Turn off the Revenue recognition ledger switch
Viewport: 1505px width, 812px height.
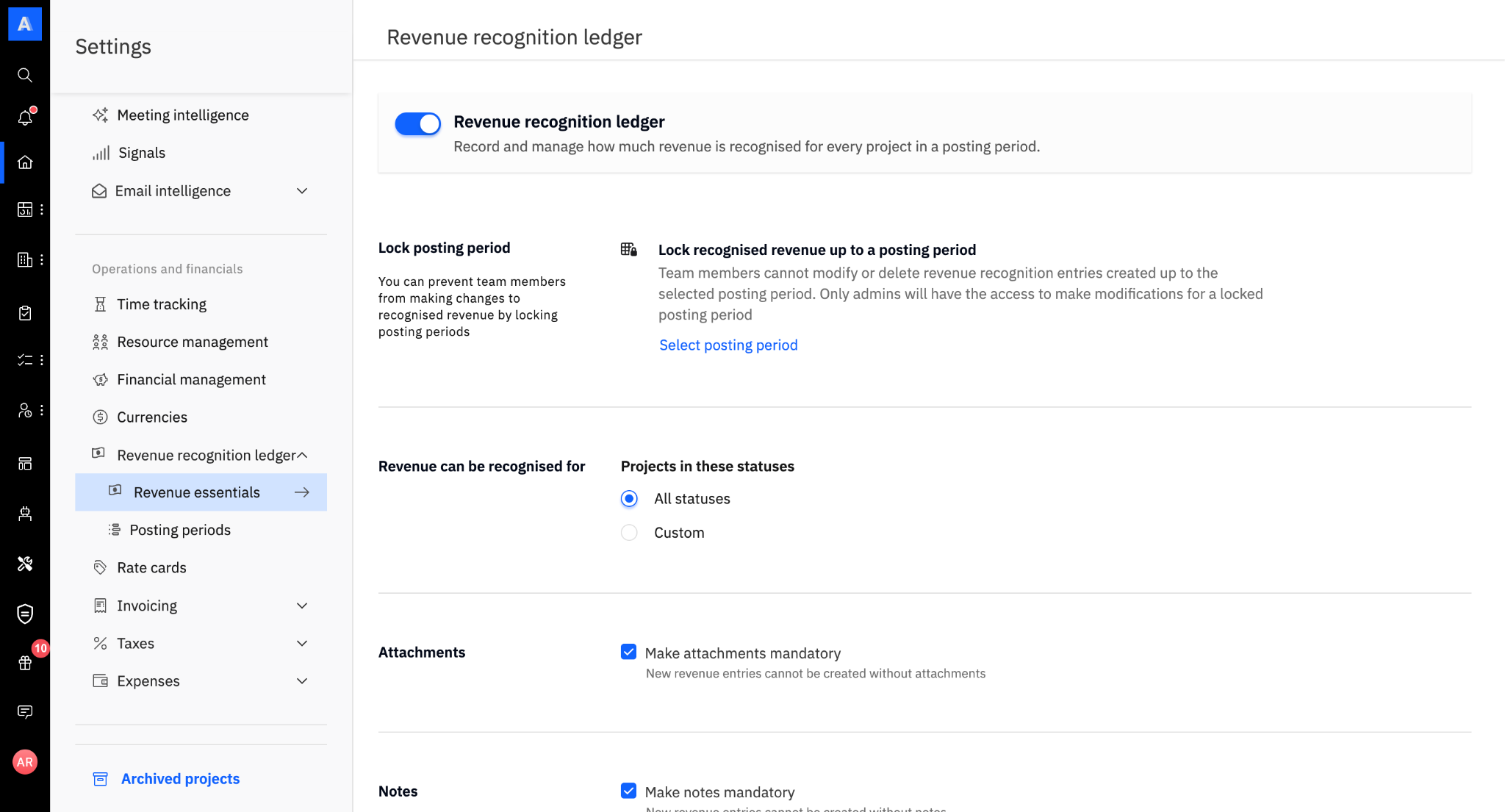point(417,123)
